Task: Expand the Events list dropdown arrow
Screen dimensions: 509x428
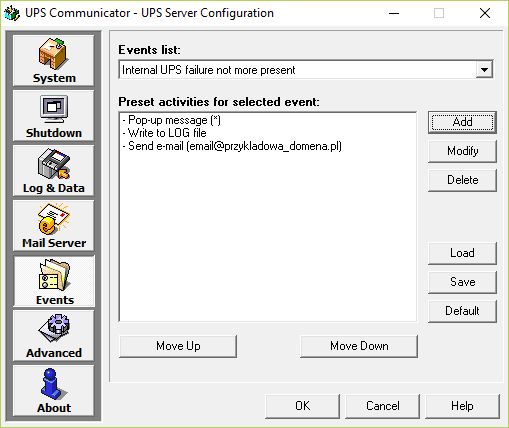Action: click(x=484, y=70)
